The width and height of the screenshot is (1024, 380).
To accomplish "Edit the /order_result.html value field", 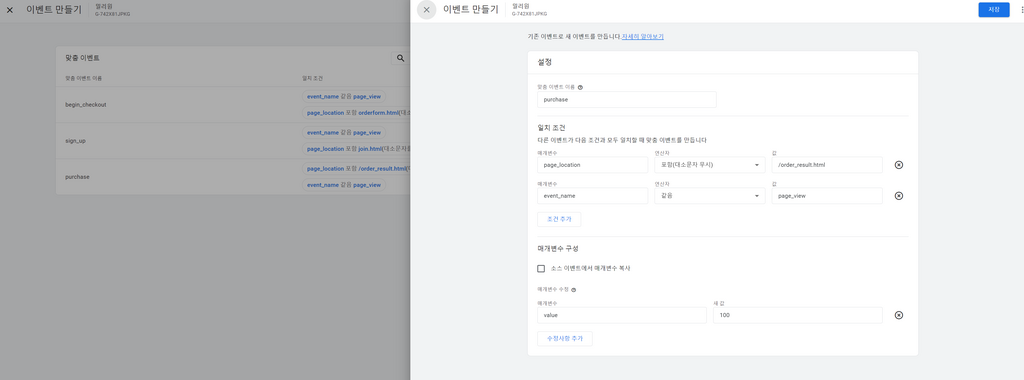I will [x=827, y=165].
